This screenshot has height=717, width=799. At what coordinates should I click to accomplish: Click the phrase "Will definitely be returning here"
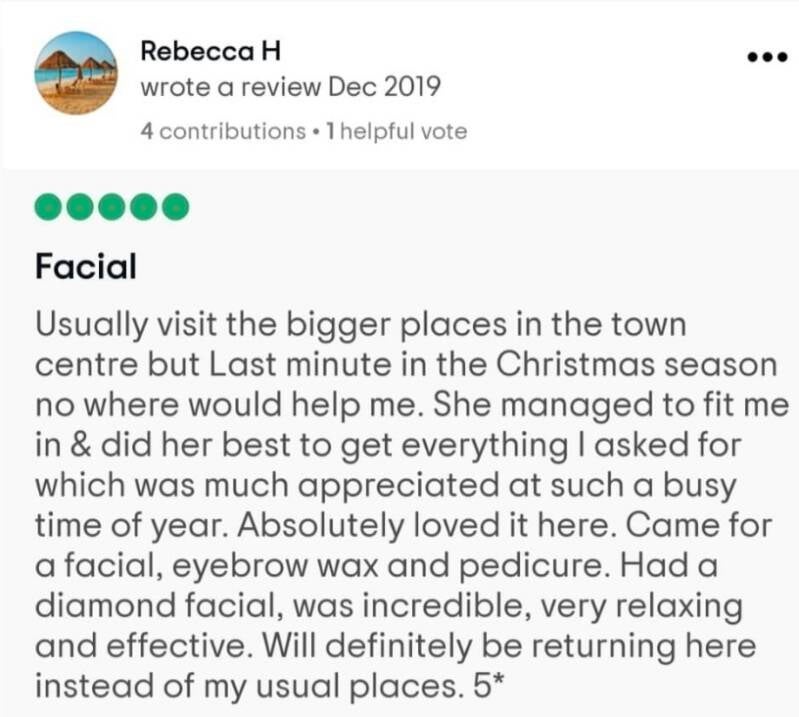point(509,646)
